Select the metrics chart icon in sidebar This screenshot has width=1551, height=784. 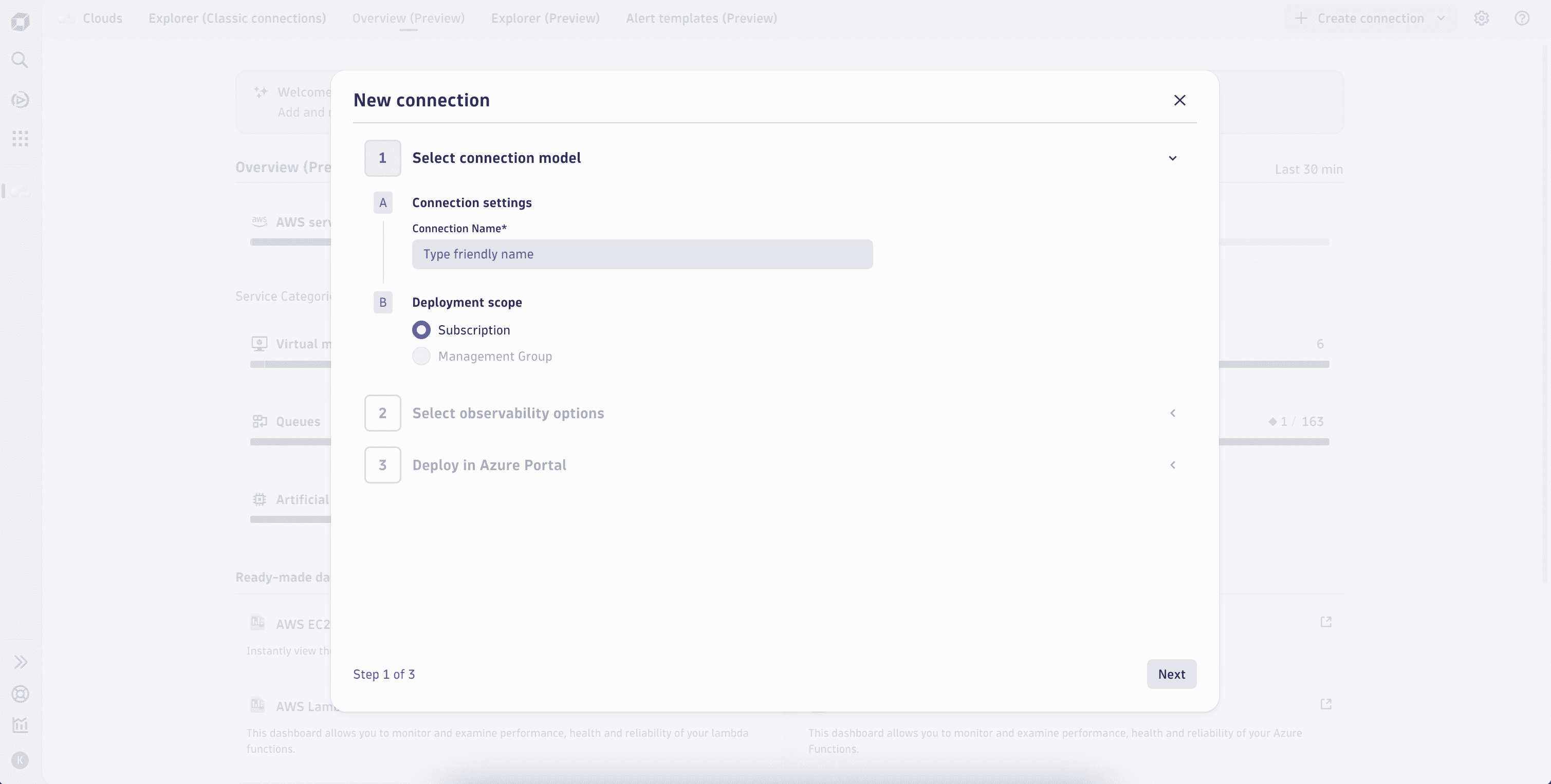pos(20,725)
